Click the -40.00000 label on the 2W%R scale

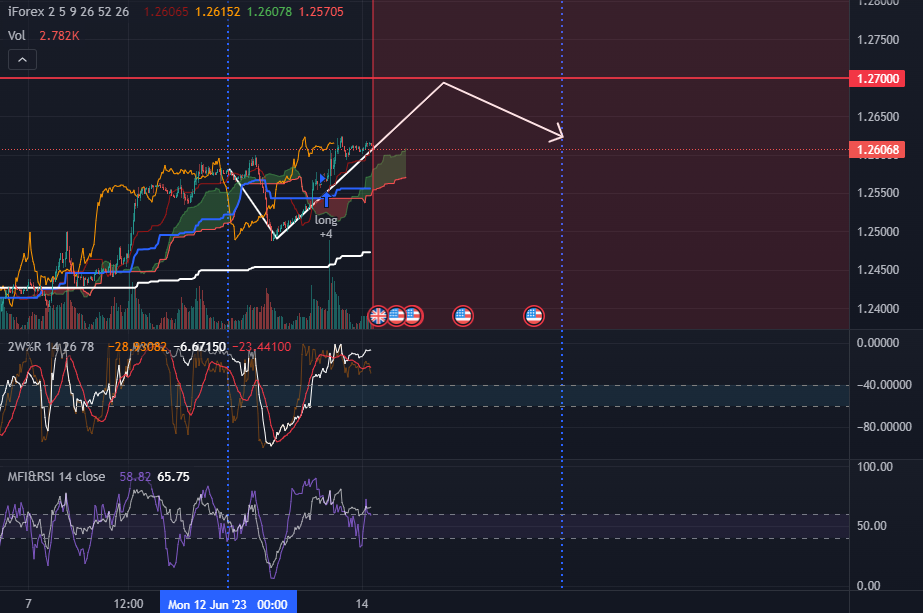[x=884, y=385]
